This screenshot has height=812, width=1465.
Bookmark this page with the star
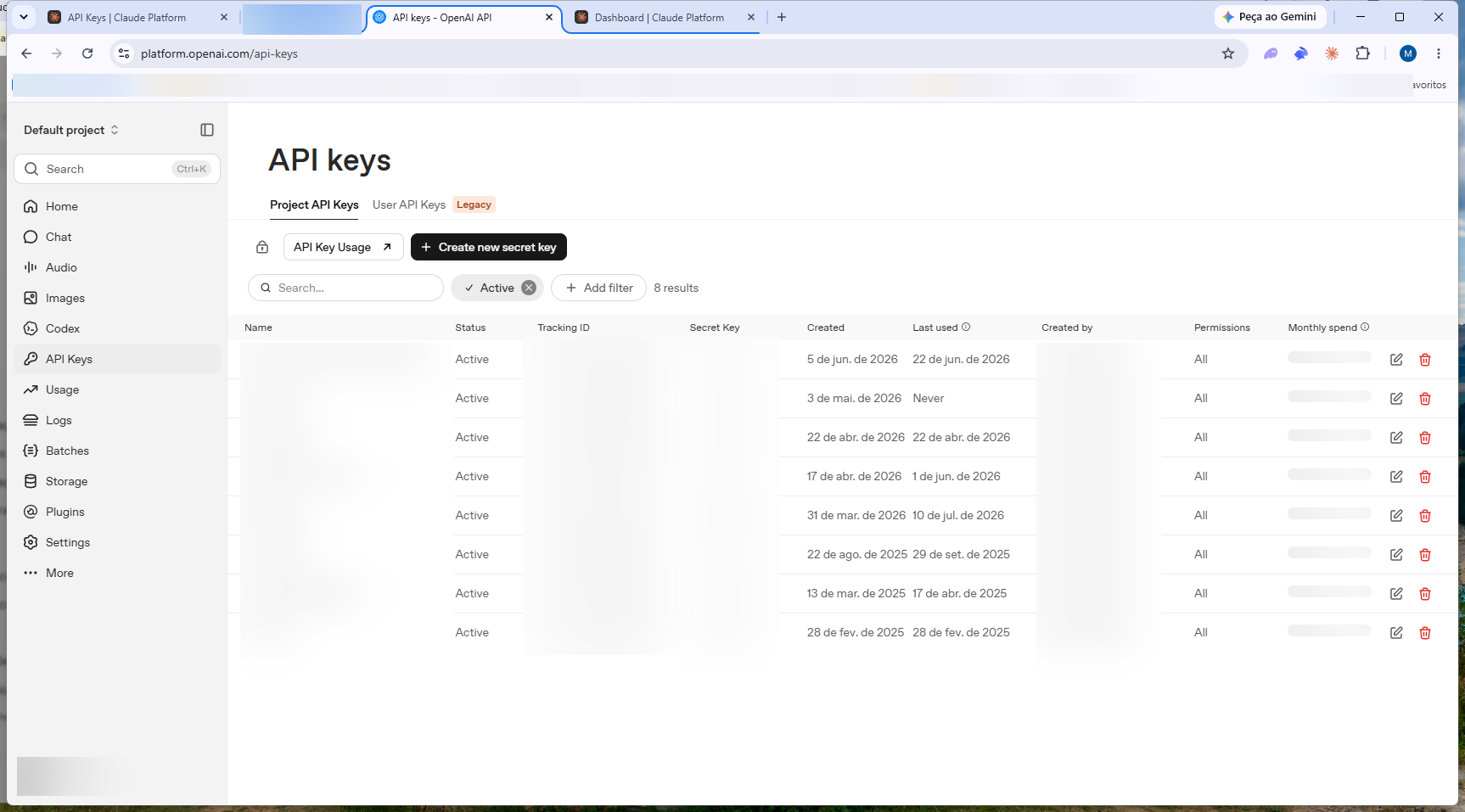(x=1228, y=53)
